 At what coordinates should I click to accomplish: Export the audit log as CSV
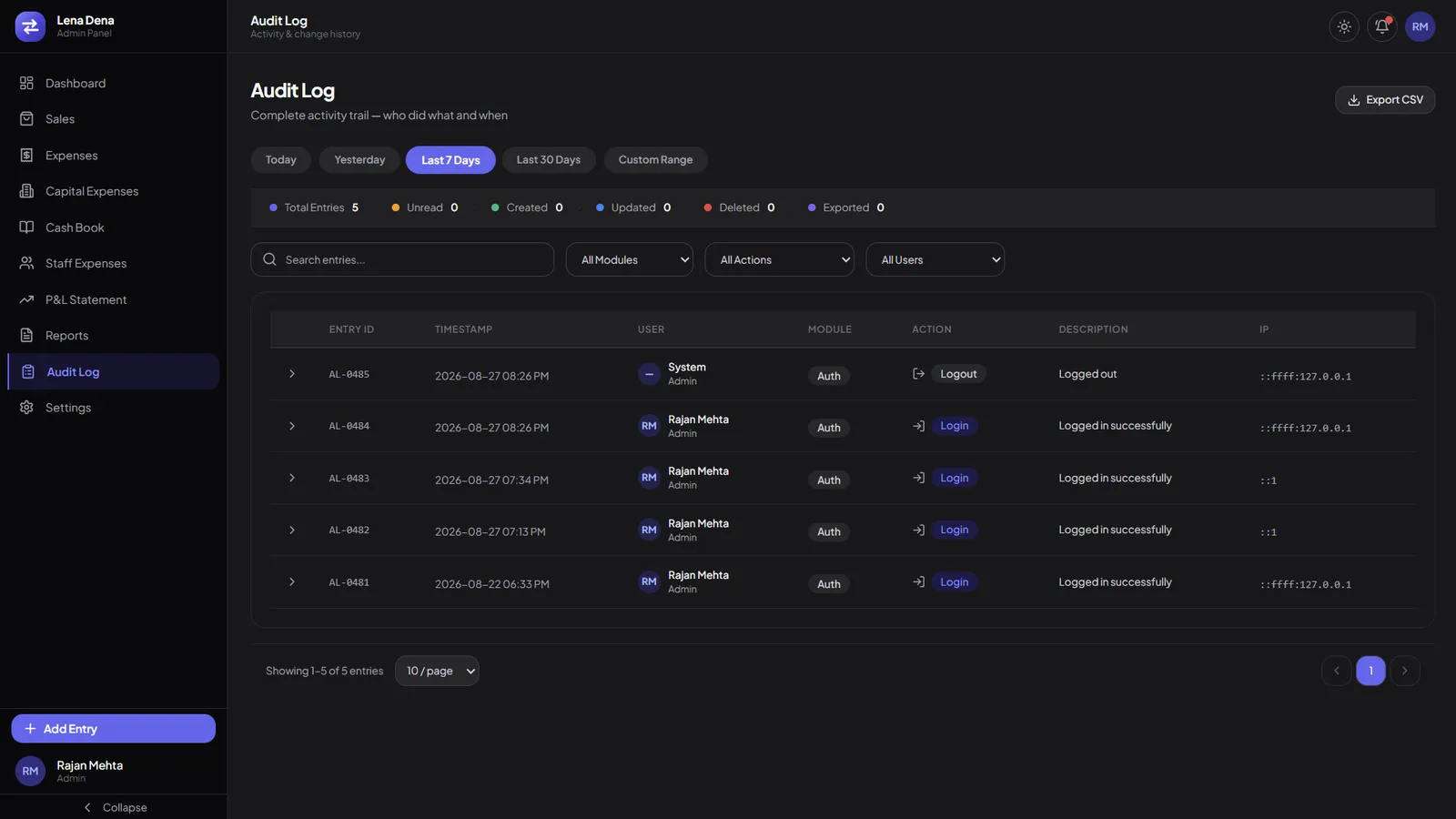(1385, 100)
